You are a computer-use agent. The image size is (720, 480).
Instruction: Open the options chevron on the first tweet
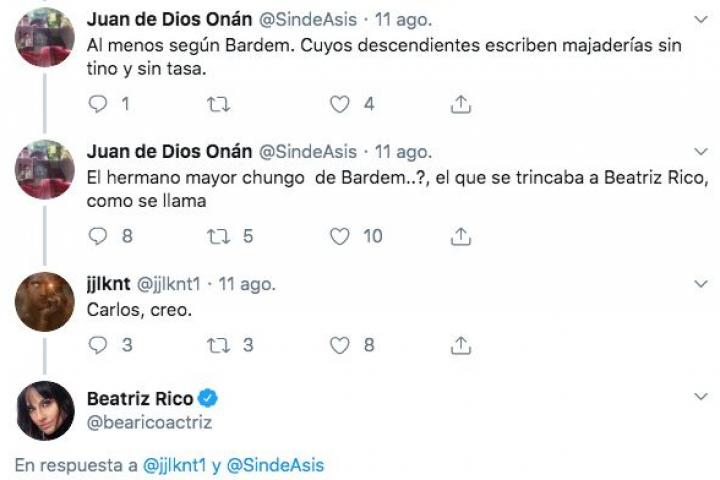[x=700, y=21]
